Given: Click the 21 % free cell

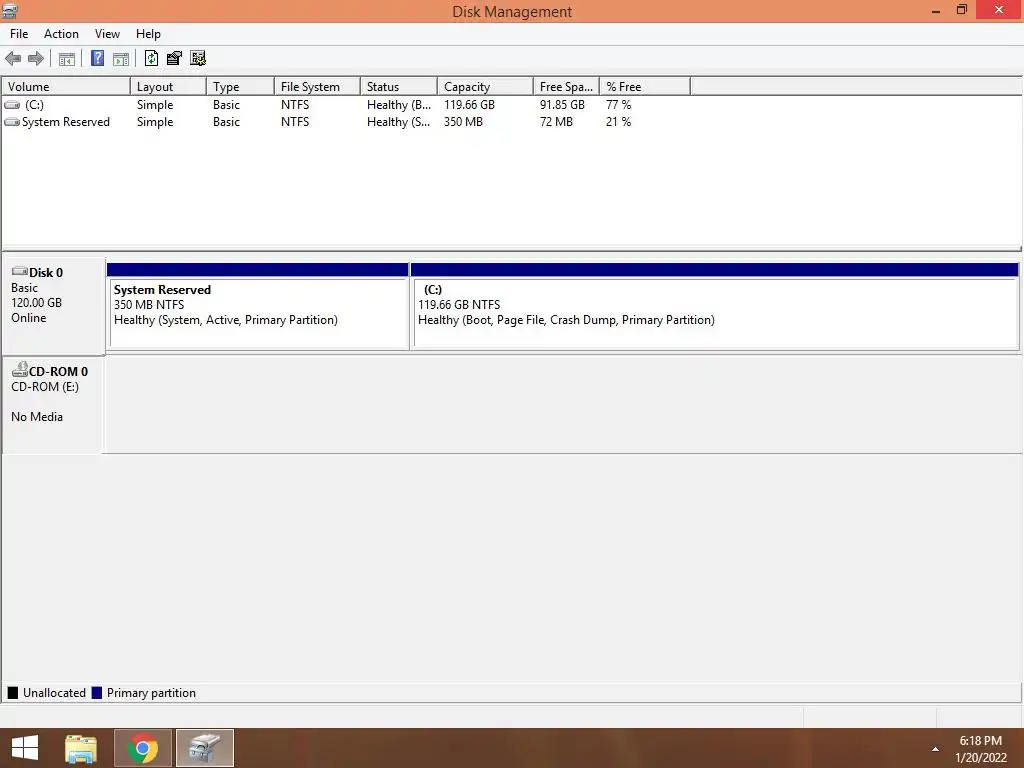Looking at the screenshot, I should [x=618, y=121].
